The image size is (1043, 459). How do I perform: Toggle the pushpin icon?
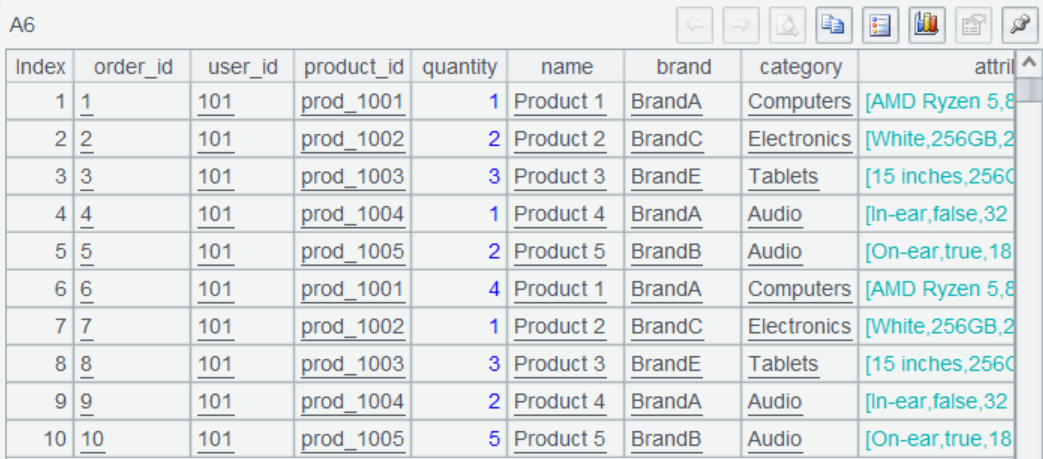tap(1019, 25)
